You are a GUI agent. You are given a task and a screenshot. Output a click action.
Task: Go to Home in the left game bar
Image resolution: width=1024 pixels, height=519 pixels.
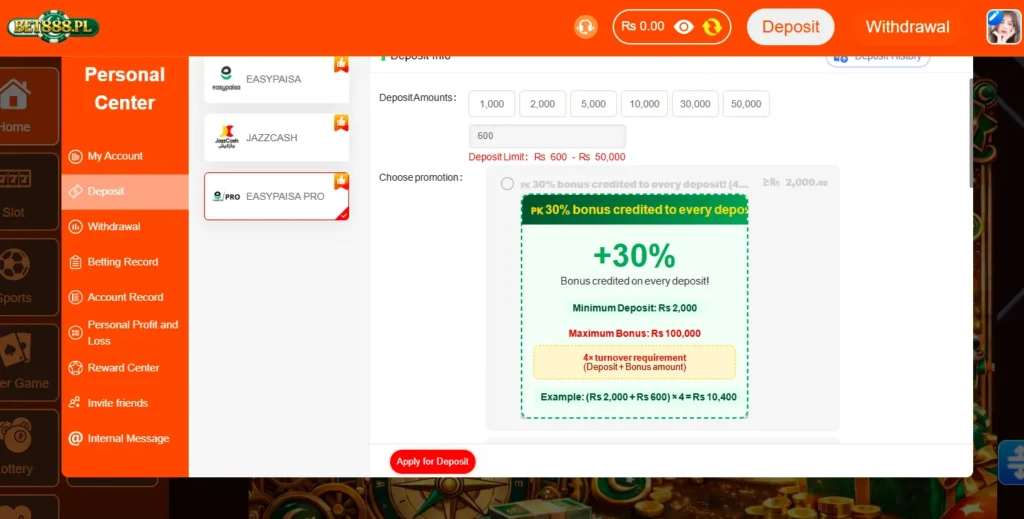[16, 106]
